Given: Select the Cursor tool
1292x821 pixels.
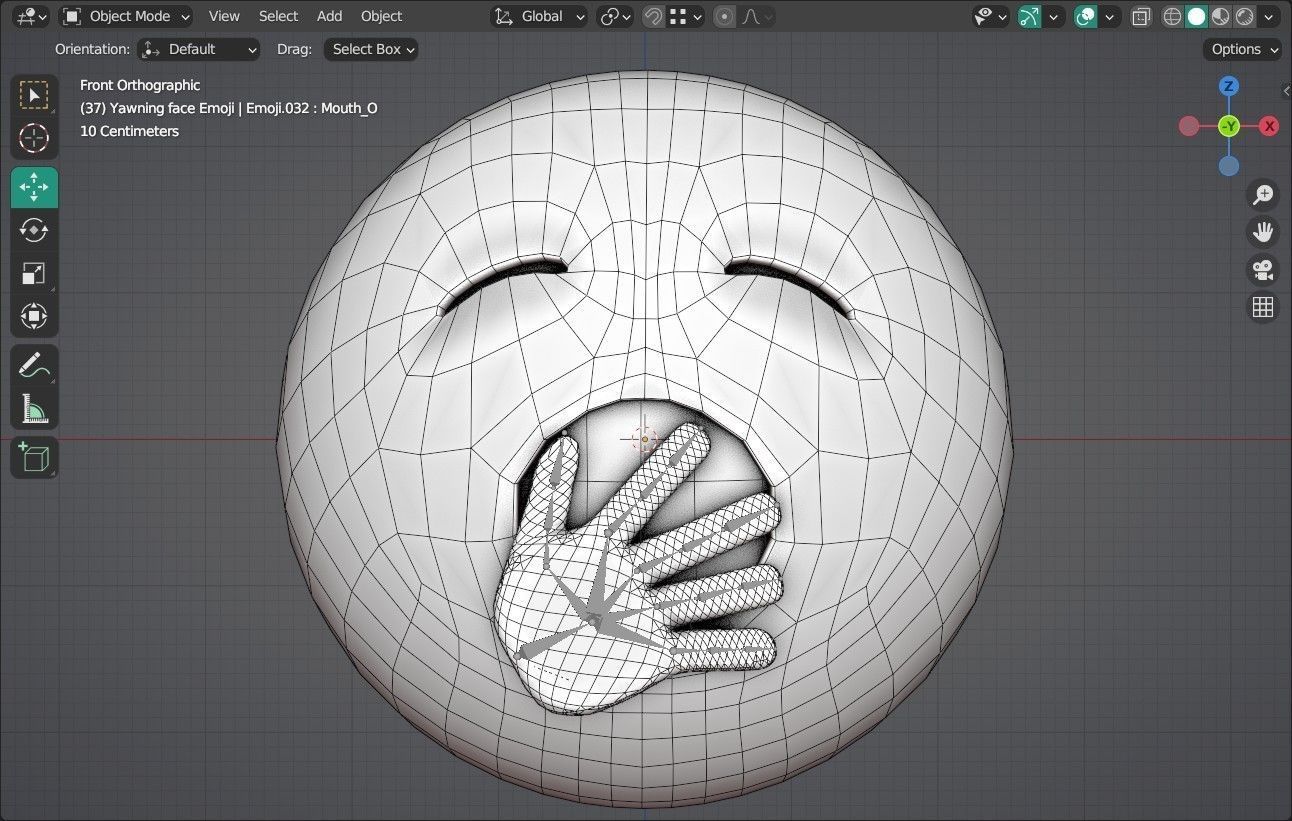Looking at the screenshot, I should tap(34, 139).
